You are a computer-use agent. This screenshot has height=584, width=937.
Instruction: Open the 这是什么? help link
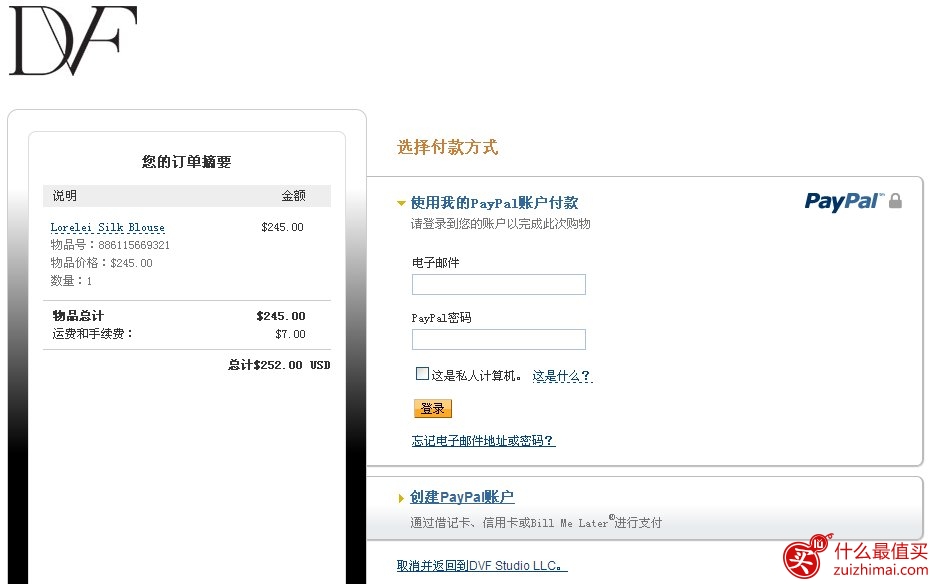tap(562, 376)
